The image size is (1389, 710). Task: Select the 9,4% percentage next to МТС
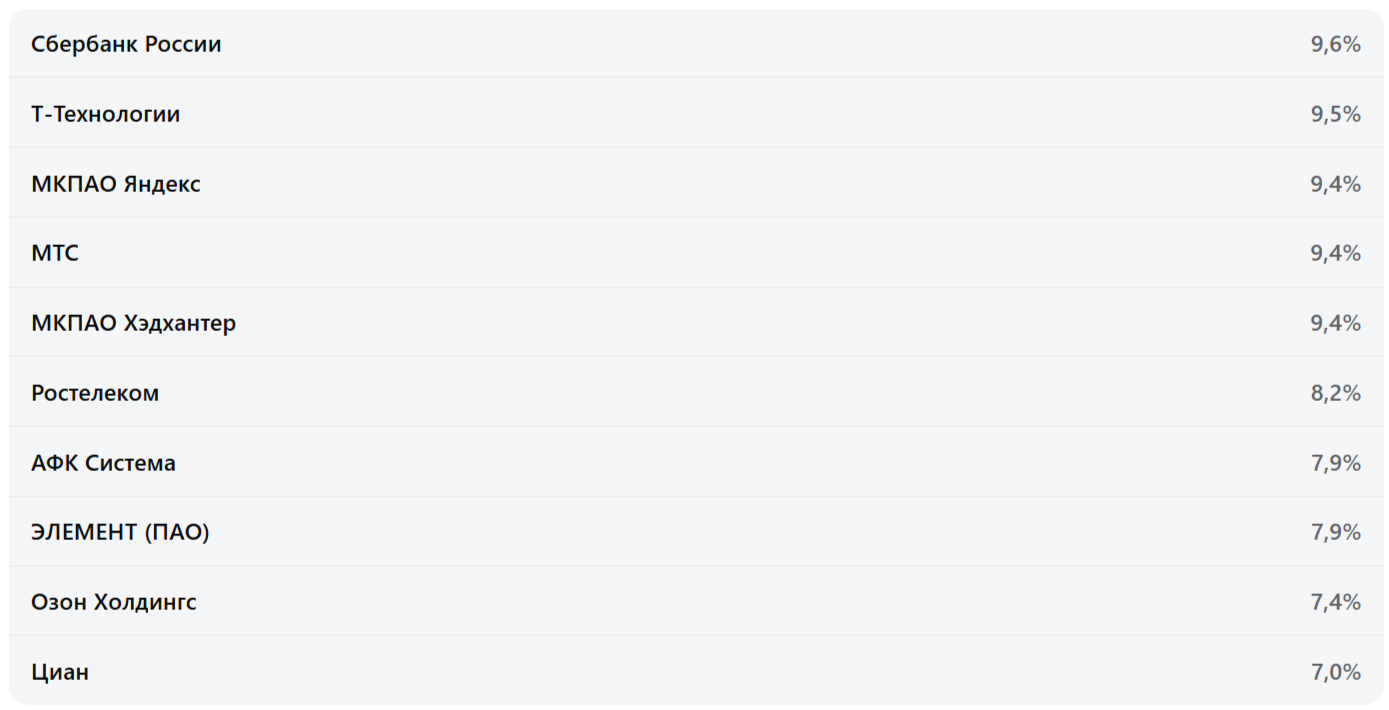click(1335, 253)
